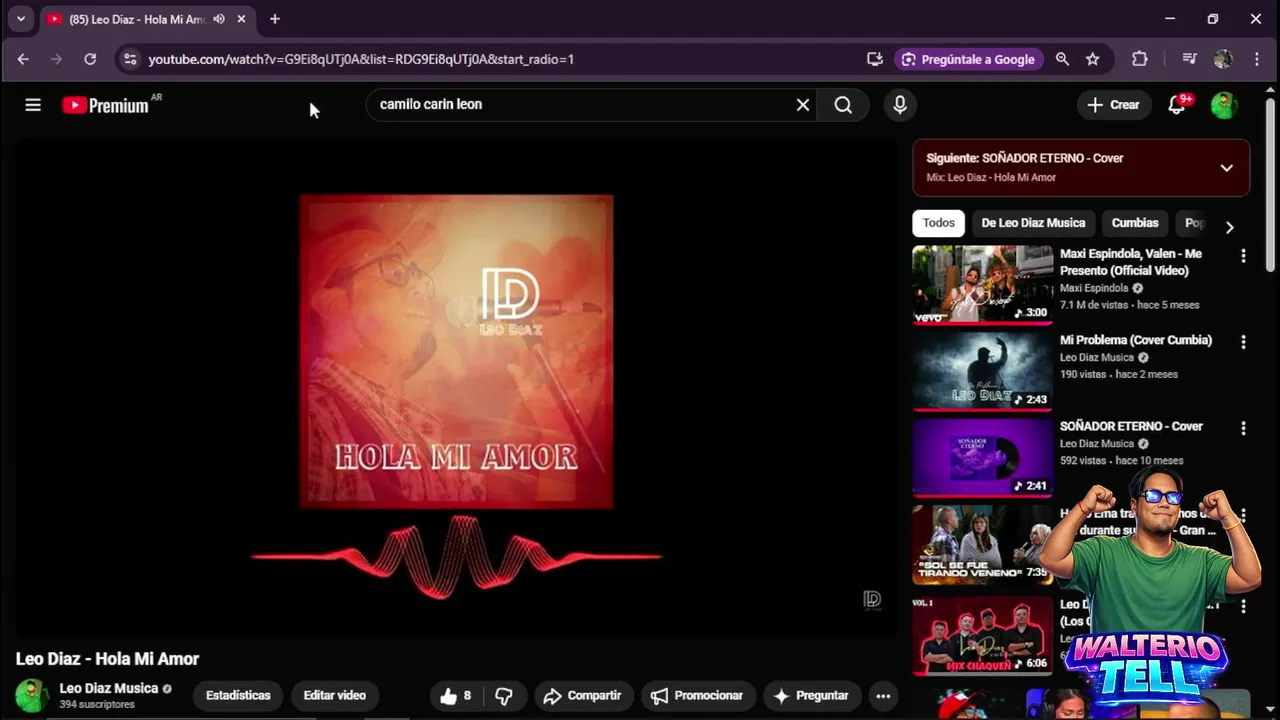This screenshot has height=720, width=1280.
Task: Open Leo Diaz Musica channel avatar
Action: (32, 696)
